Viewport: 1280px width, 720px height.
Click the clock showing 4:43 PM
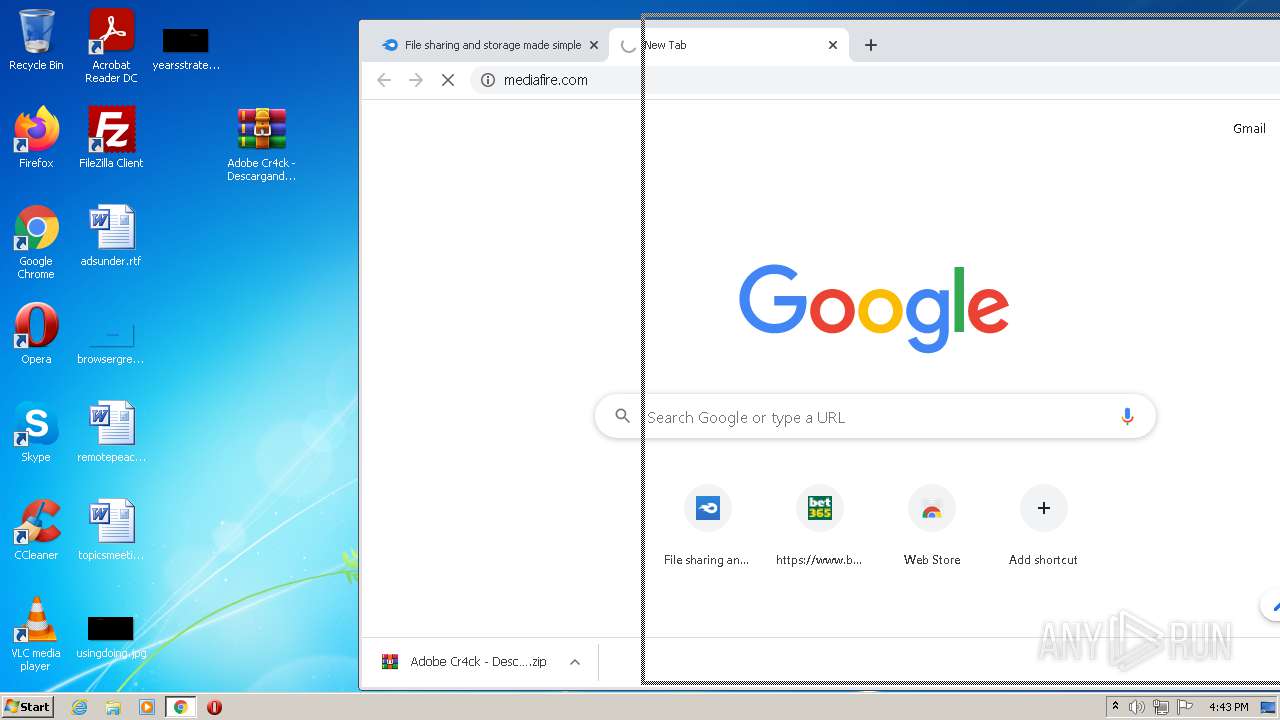[1228, 707]
